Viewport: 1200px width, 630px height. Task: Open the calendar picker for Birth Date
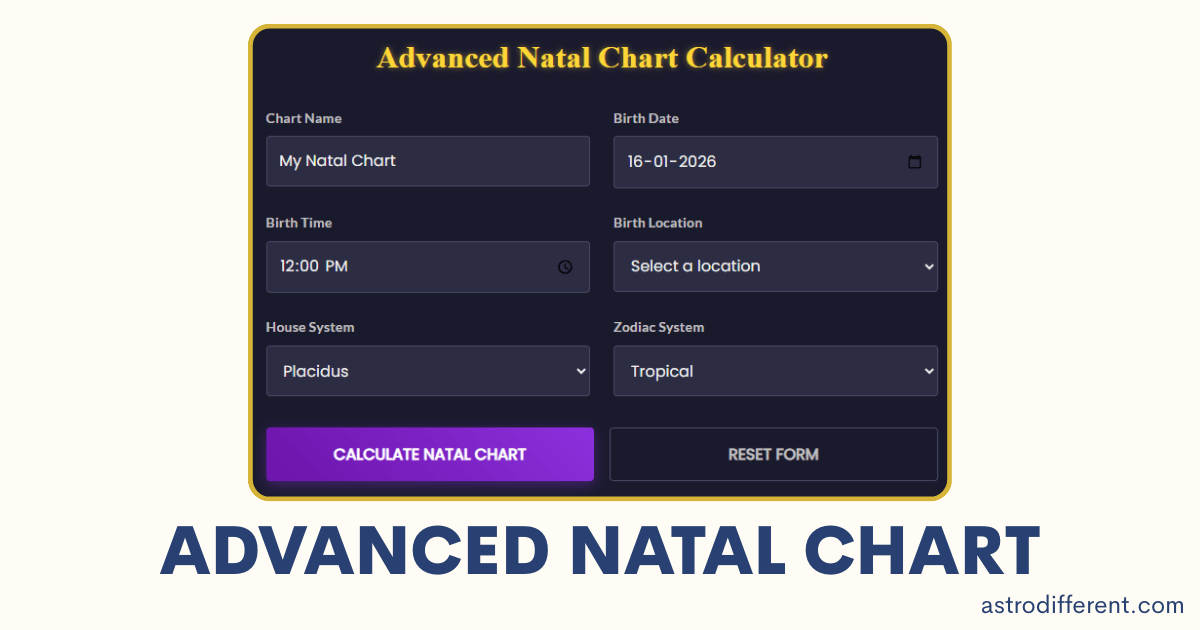point(915,161)
